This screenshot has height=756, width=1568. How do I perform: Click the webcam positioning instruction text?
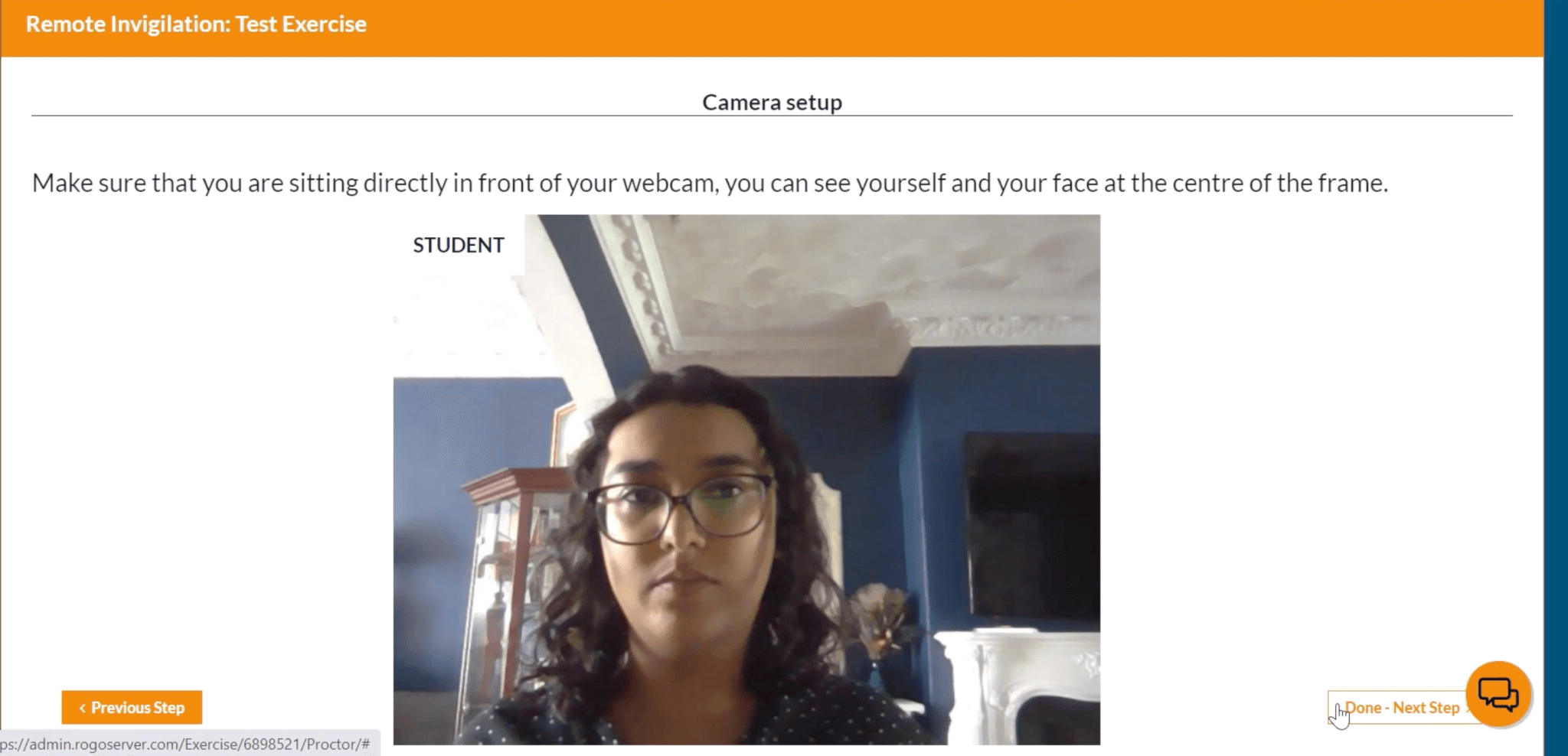click(x=710, y=184)
